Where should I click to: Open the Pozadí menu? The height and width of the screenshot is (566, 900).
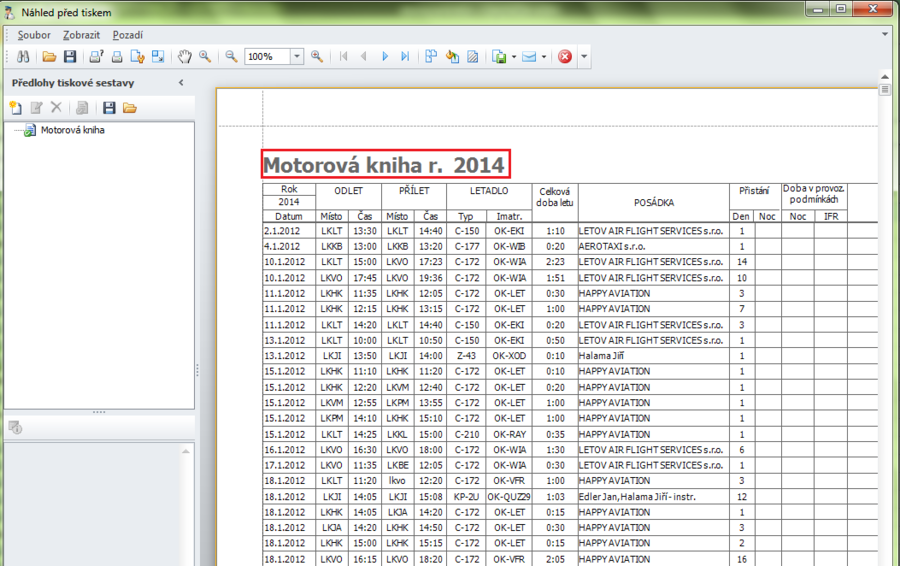click(x=127, y=35)
